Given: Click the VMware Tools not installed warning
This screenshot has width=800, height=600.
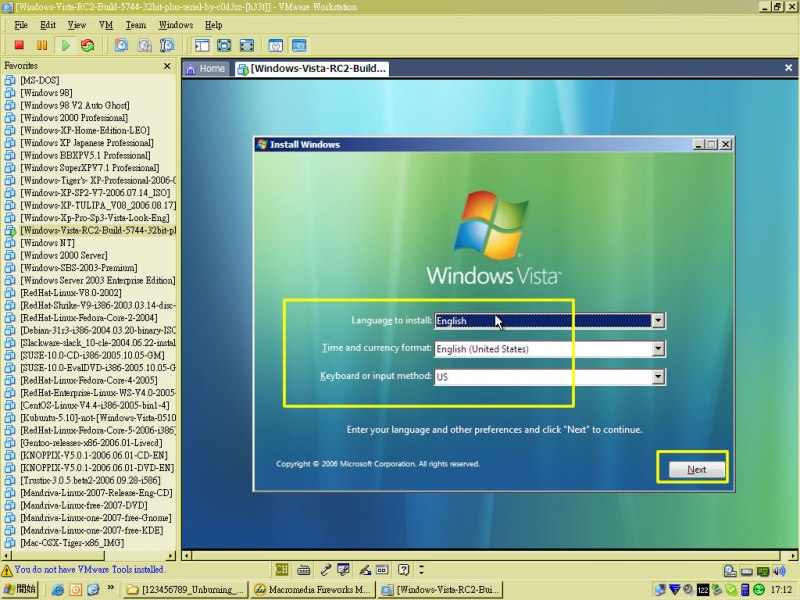Looking at the screenshot, I should (x=83, y=569).
